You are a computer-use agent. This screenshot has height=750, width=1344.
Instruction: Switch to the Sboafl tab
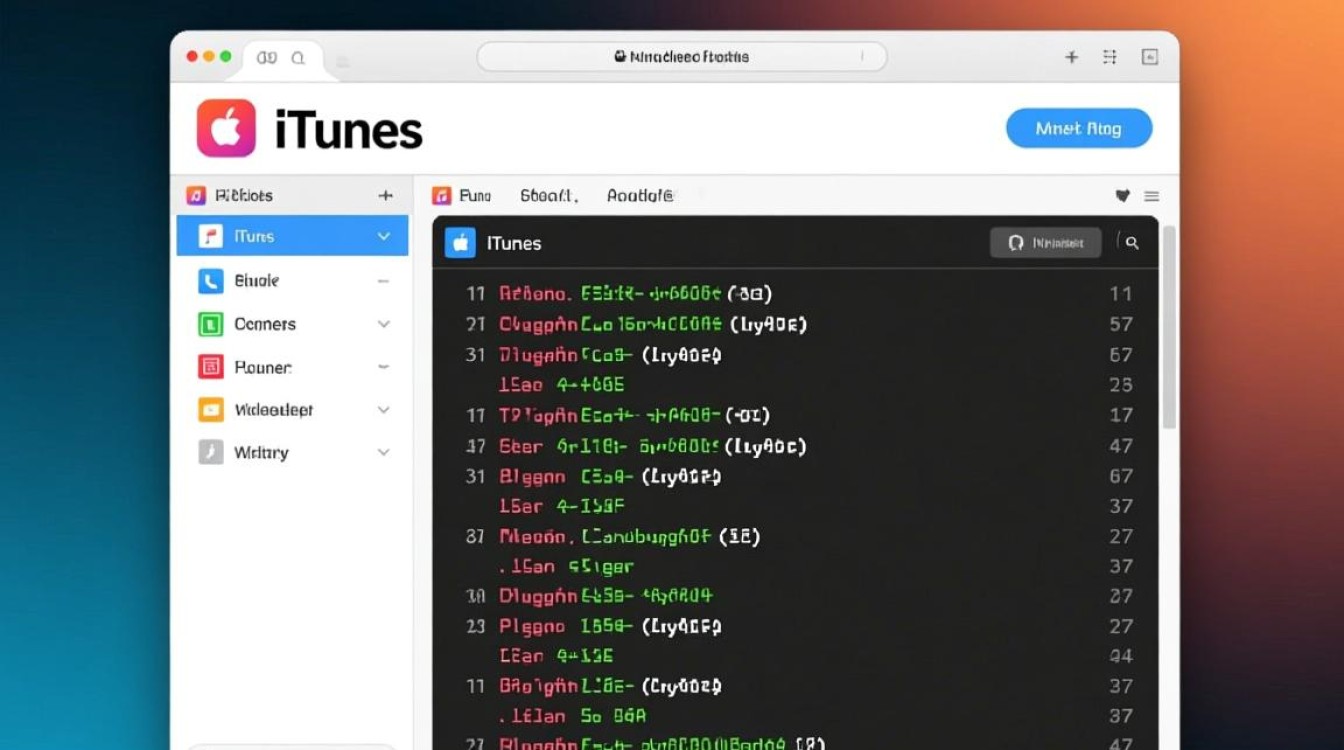(x=549, y=196)
